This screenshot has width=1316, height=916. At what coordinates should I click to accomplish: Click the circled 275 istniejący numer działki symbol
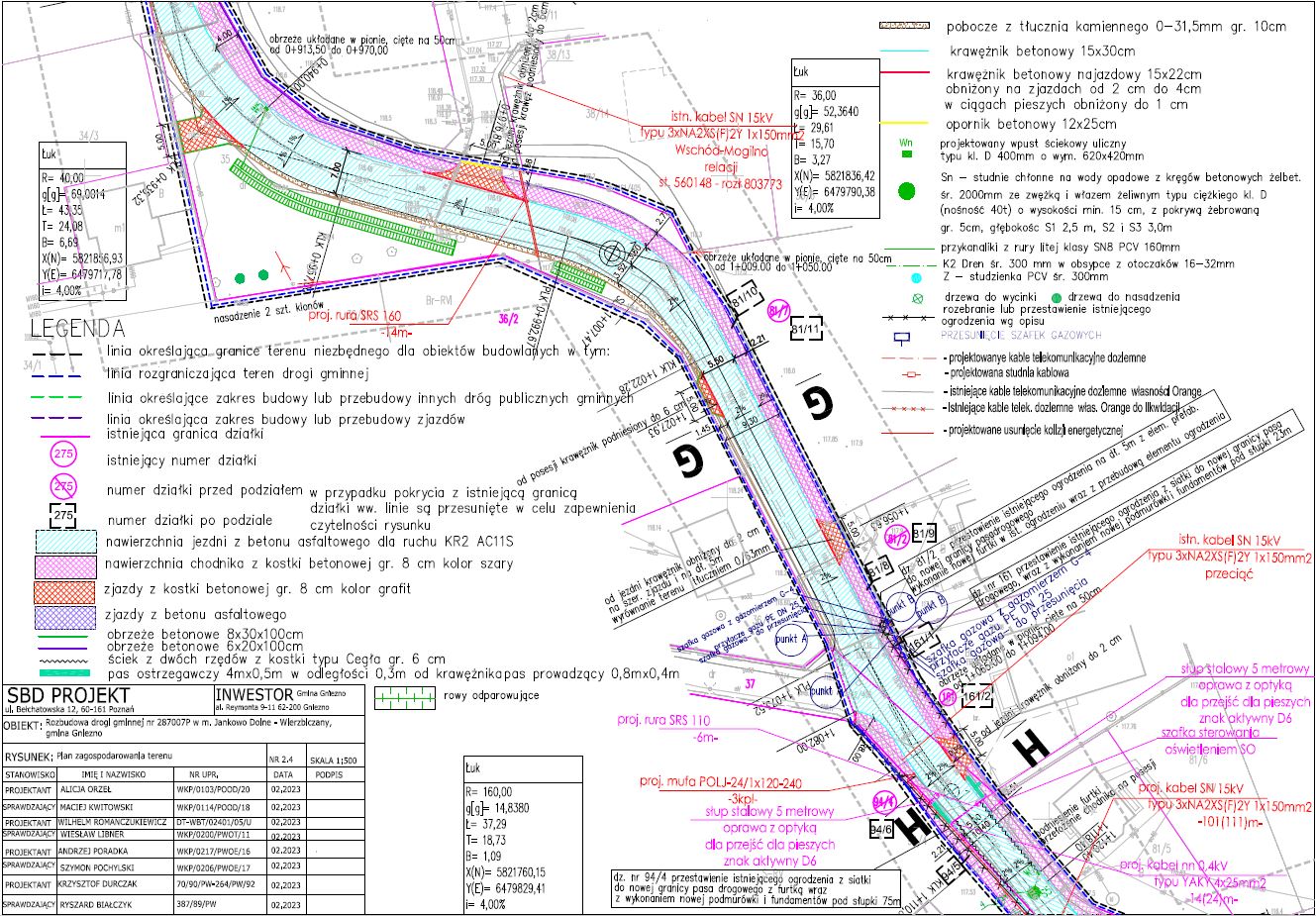pyautogui.click(x=63, y=456)
